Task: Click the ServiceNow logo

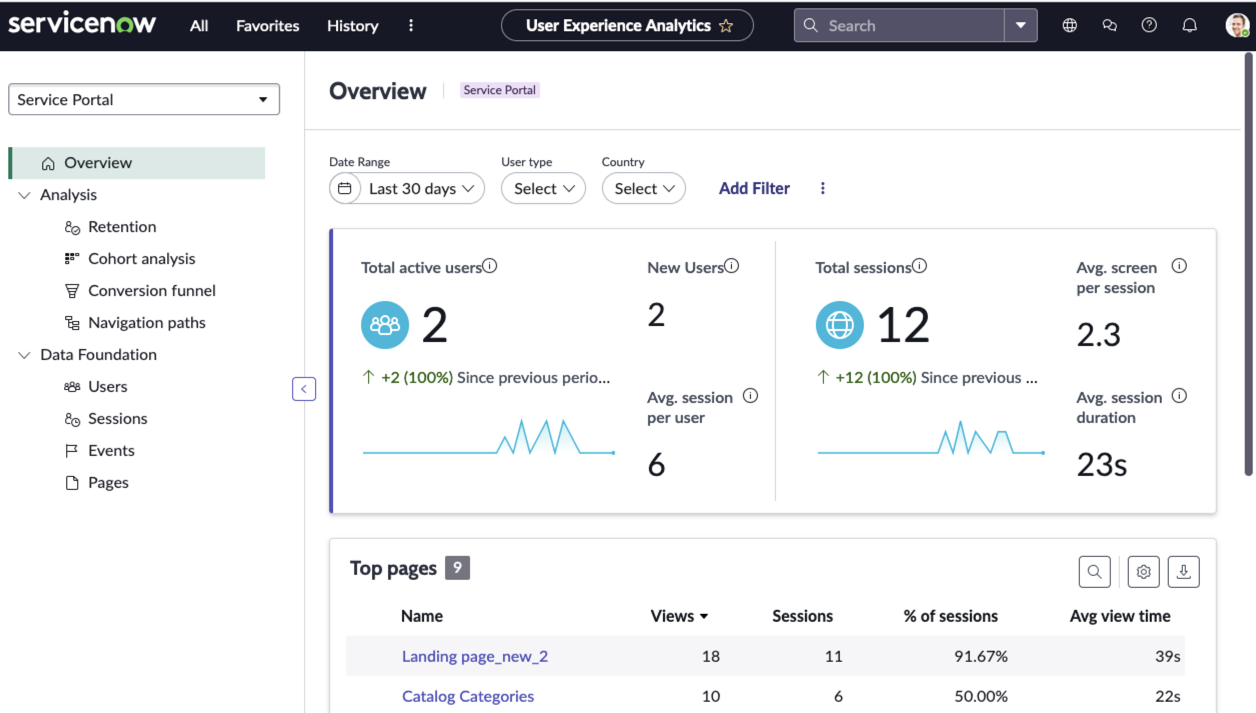Action: 82,24
